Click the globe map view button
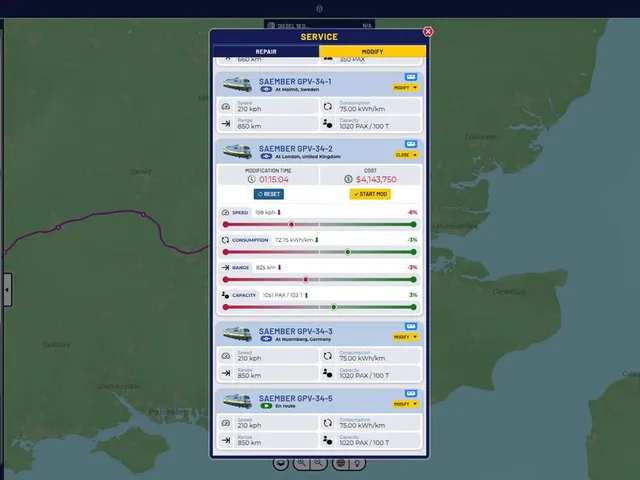Viewport: 640px width, 480px height. point(340,463)
